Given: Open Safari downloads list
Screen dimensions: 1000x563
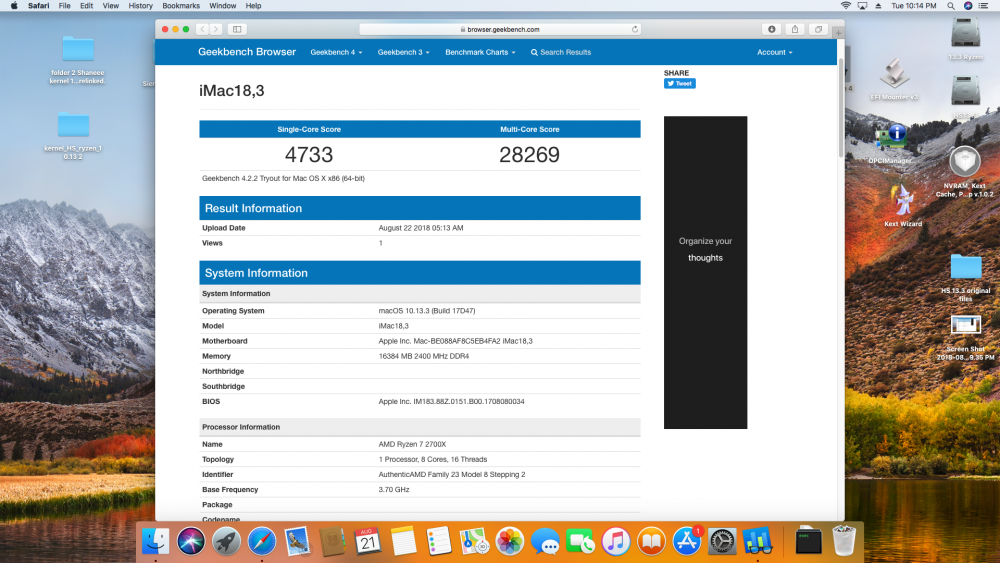Looking at the screenshot, I should click(x=771, y=29).
